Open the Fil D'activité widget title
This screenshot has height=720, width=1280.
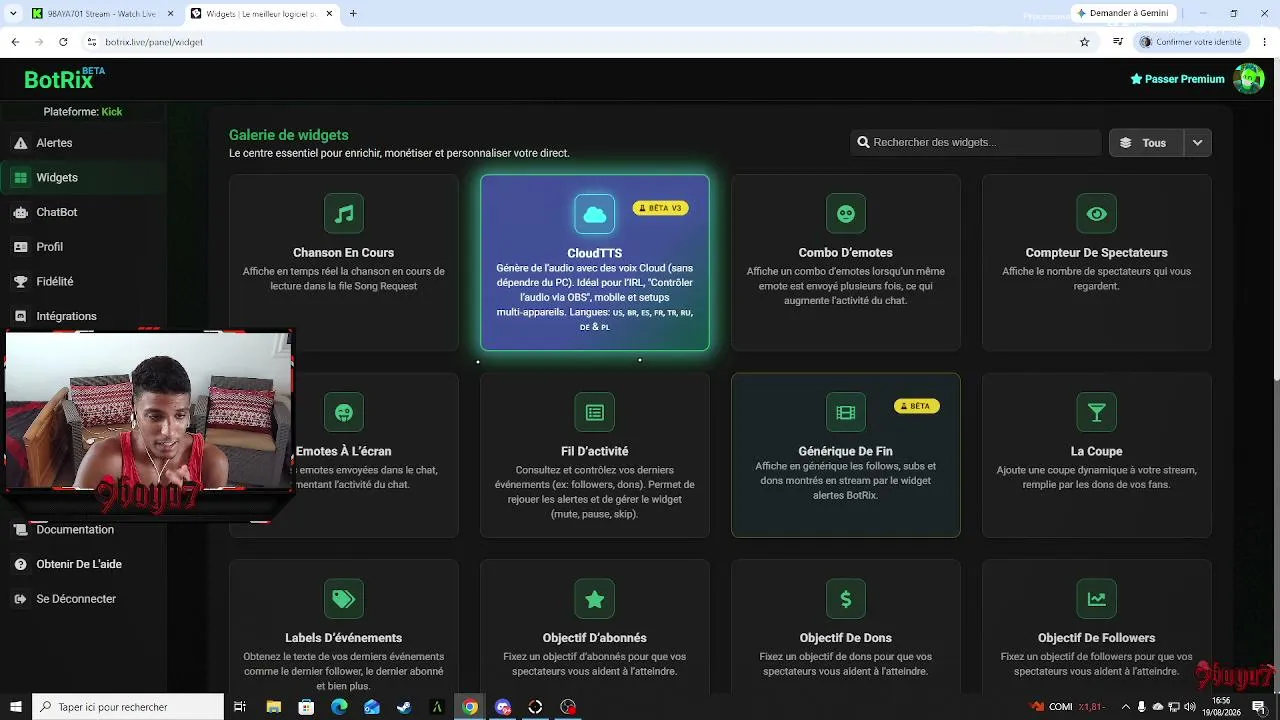click(x=595, y=451)
